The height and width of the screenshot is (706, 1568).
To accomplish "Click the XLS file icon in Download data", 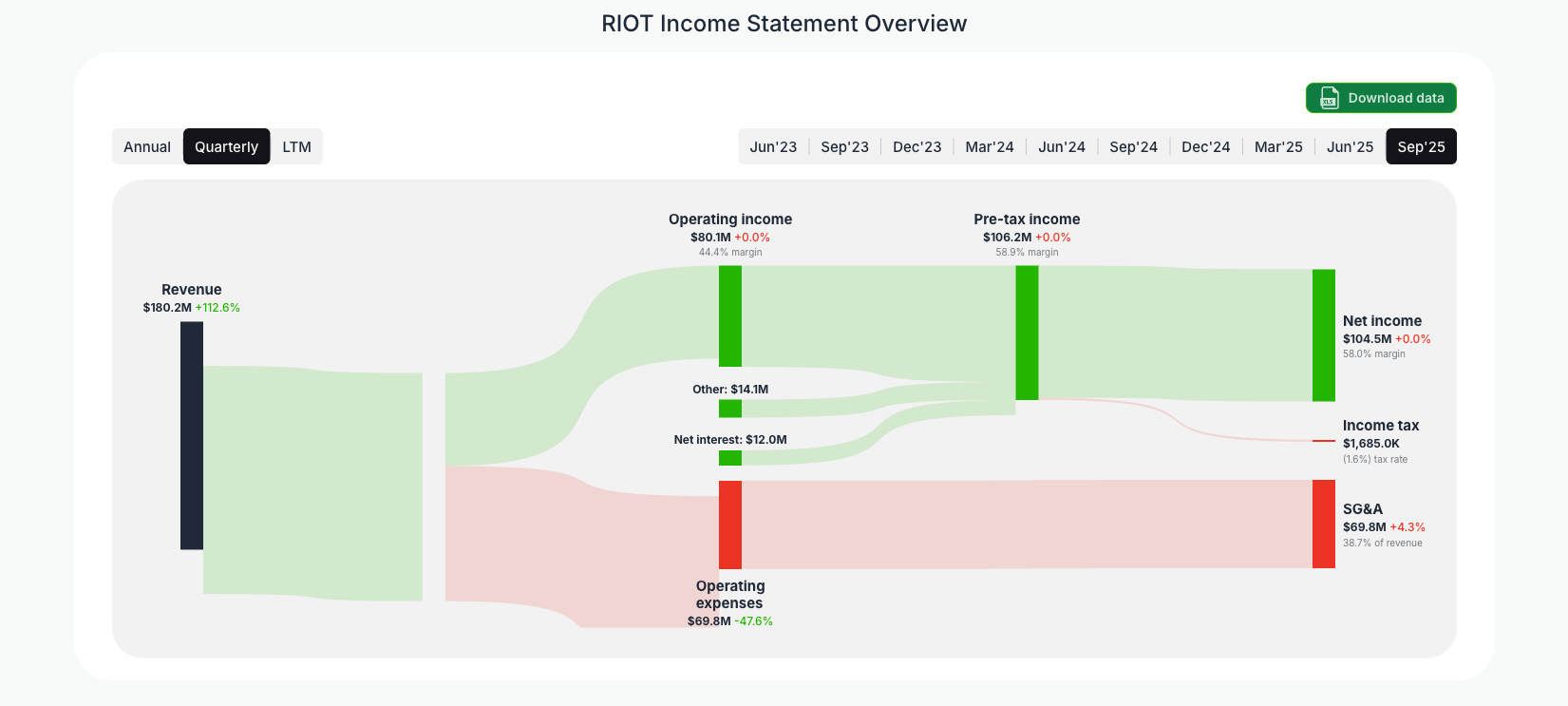I will [1329, 98].
